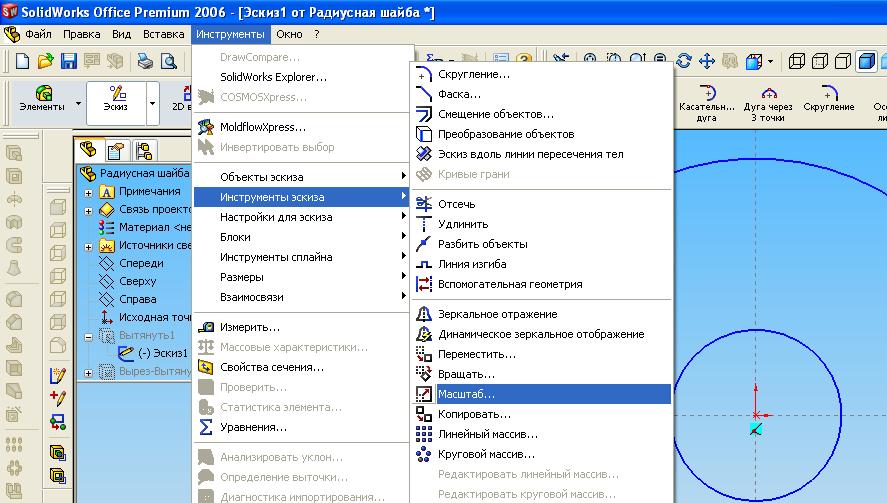Select Масштаб… highlighted entry
Image resolution: width=887 pixels, height=503 pixels.
pyautogui.click(x=542, y=394)
